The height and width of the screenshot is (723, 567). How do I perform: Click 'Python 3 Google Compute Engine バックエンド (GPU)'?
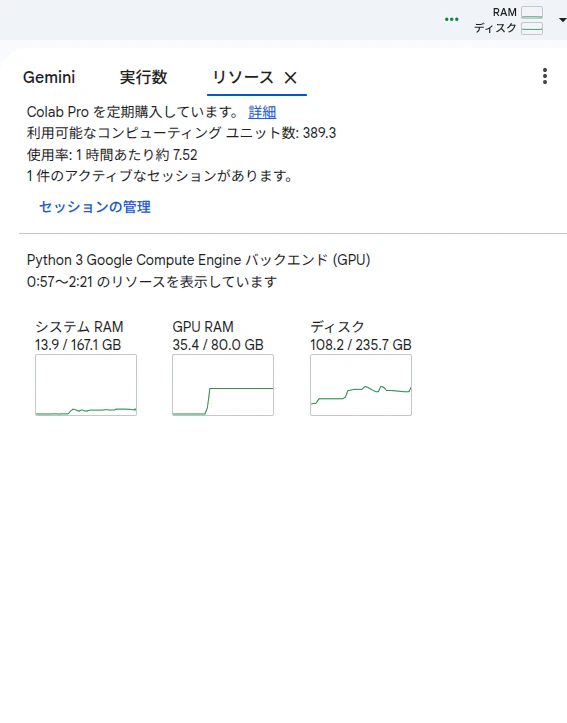click(x=199, y=260)
